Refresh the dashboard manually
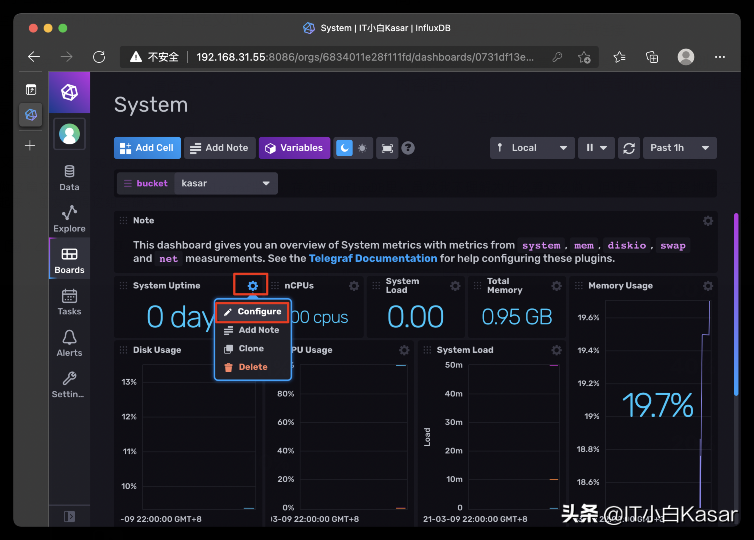This screenshot has height=540, width=754. coord(629,148)
